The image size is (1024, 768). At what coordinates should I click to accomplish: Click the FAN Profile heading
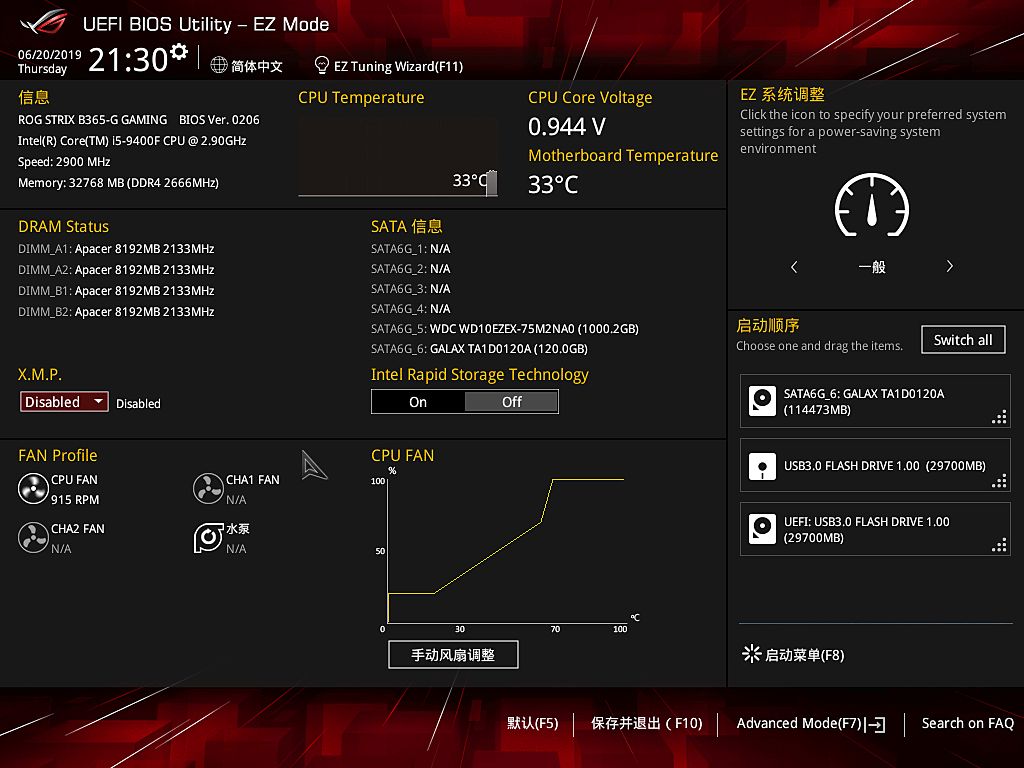(57, 455)
